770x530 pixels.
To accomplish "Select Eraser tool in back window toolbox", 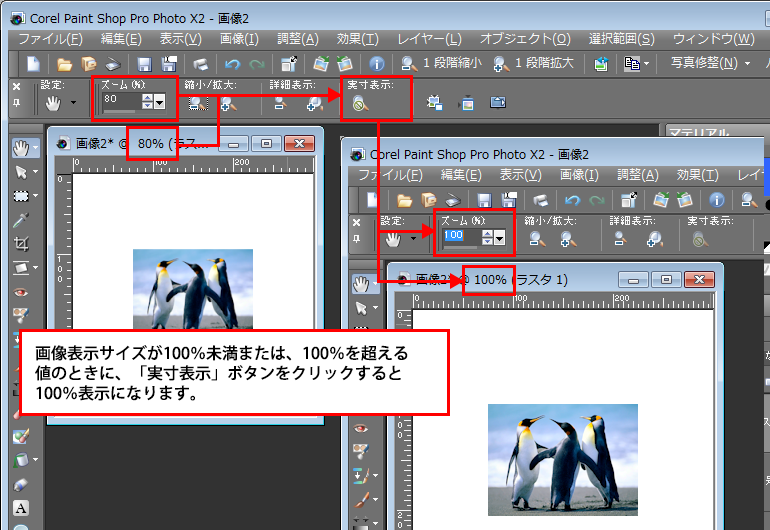I will point(21,485).
